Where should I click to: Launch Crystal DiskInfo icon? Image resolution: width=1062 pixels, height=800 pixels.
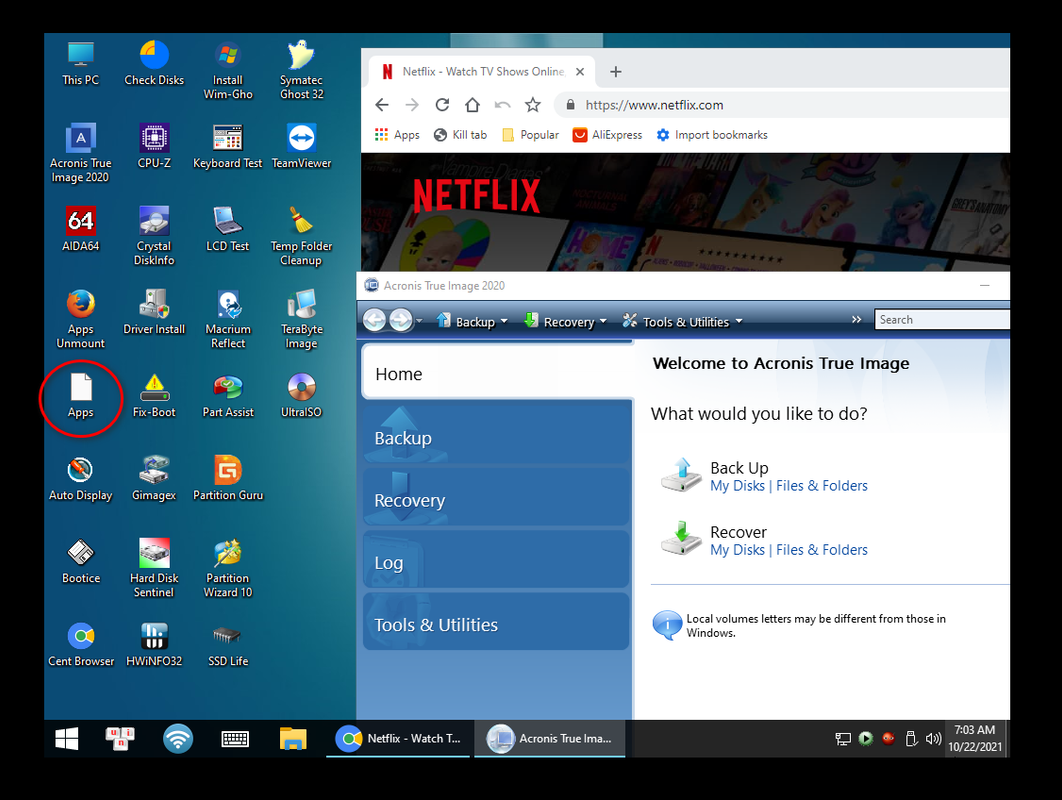pyautogui.click(x=154, y=236)
